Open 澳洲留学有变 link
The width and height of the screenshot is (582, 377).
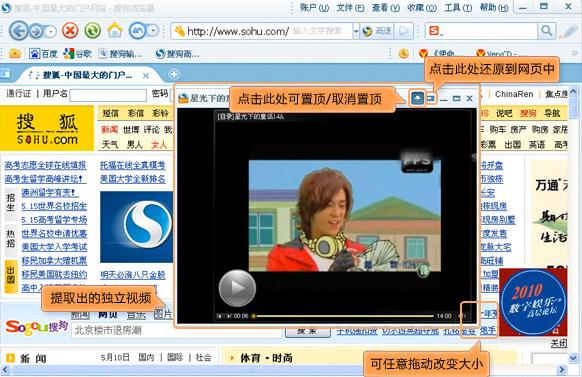50,192
